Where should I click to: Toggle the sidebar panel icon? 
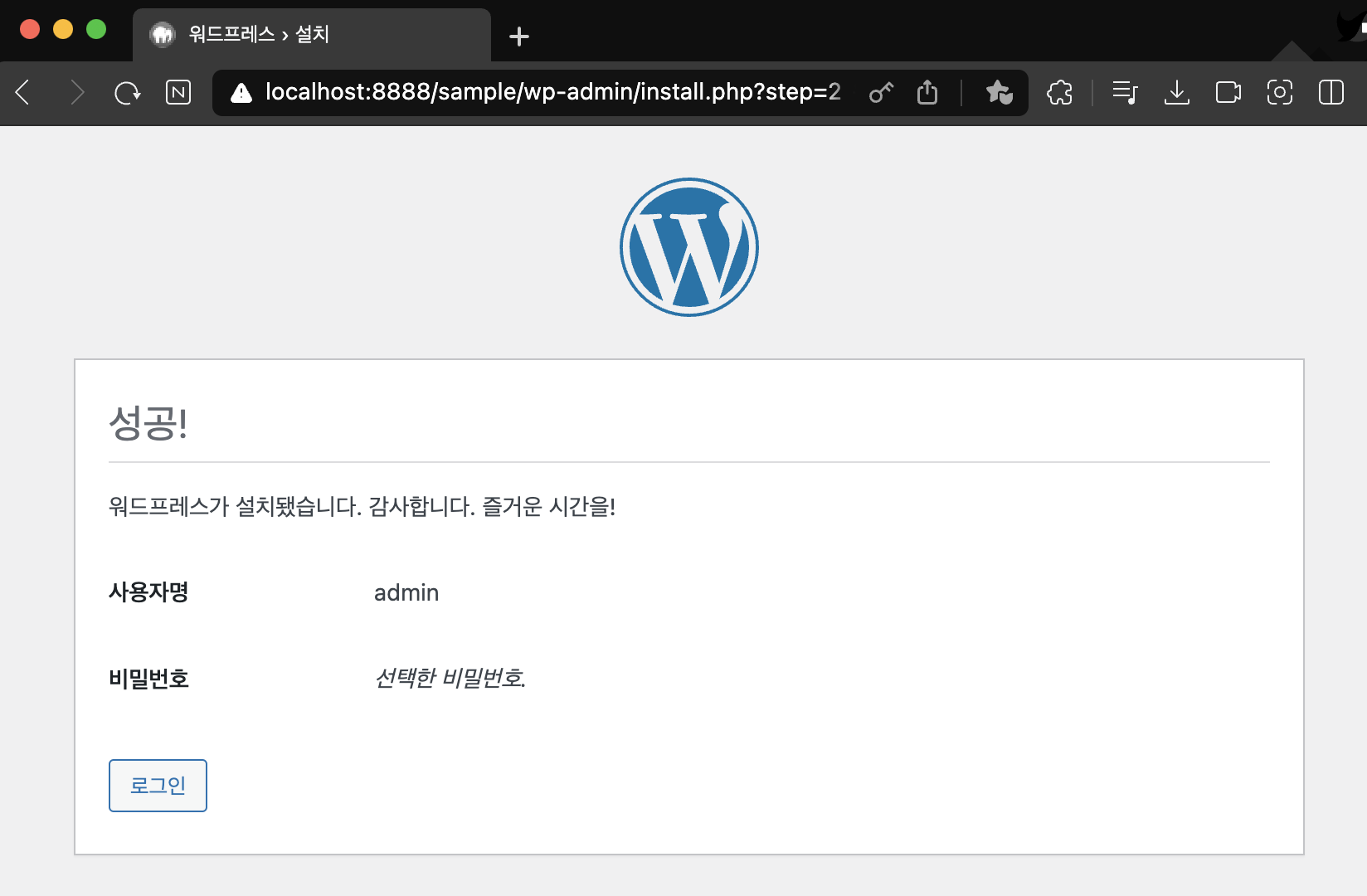(x=1331, y=92)
